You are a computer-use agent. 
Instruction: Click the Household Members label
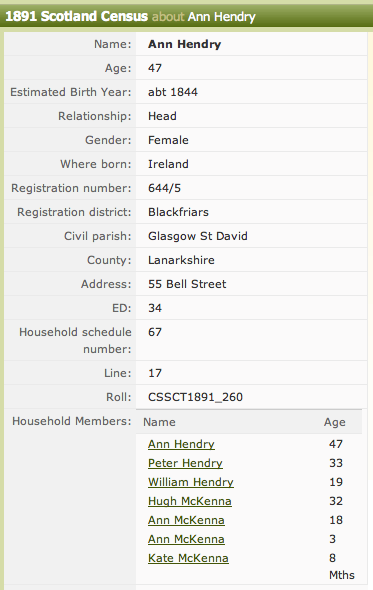[72, 421]
